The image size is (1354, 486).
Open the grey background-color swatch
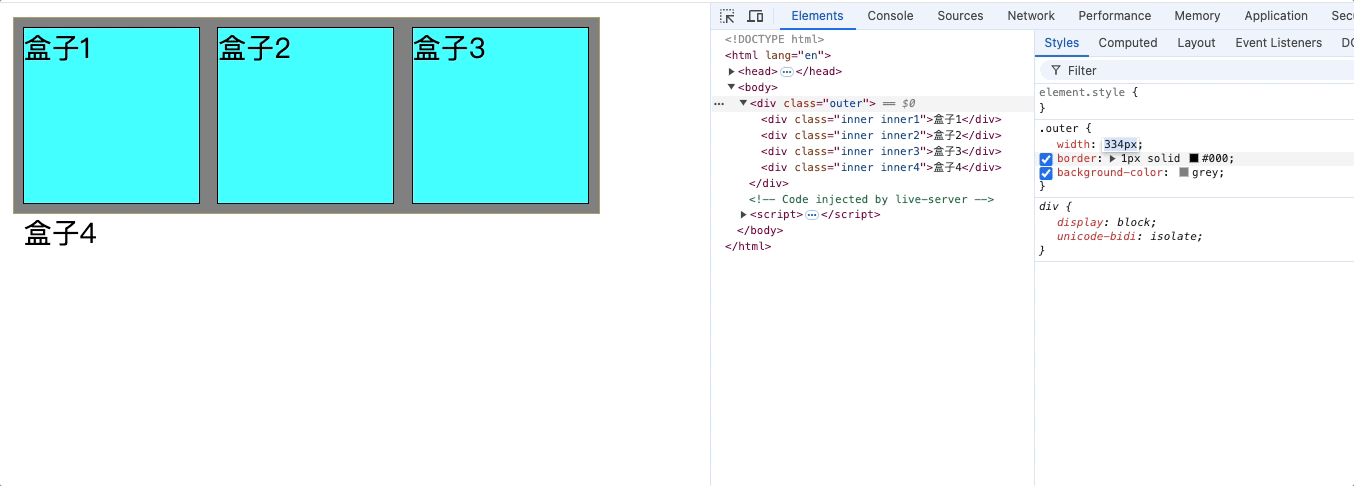[x=1184, y=172]
